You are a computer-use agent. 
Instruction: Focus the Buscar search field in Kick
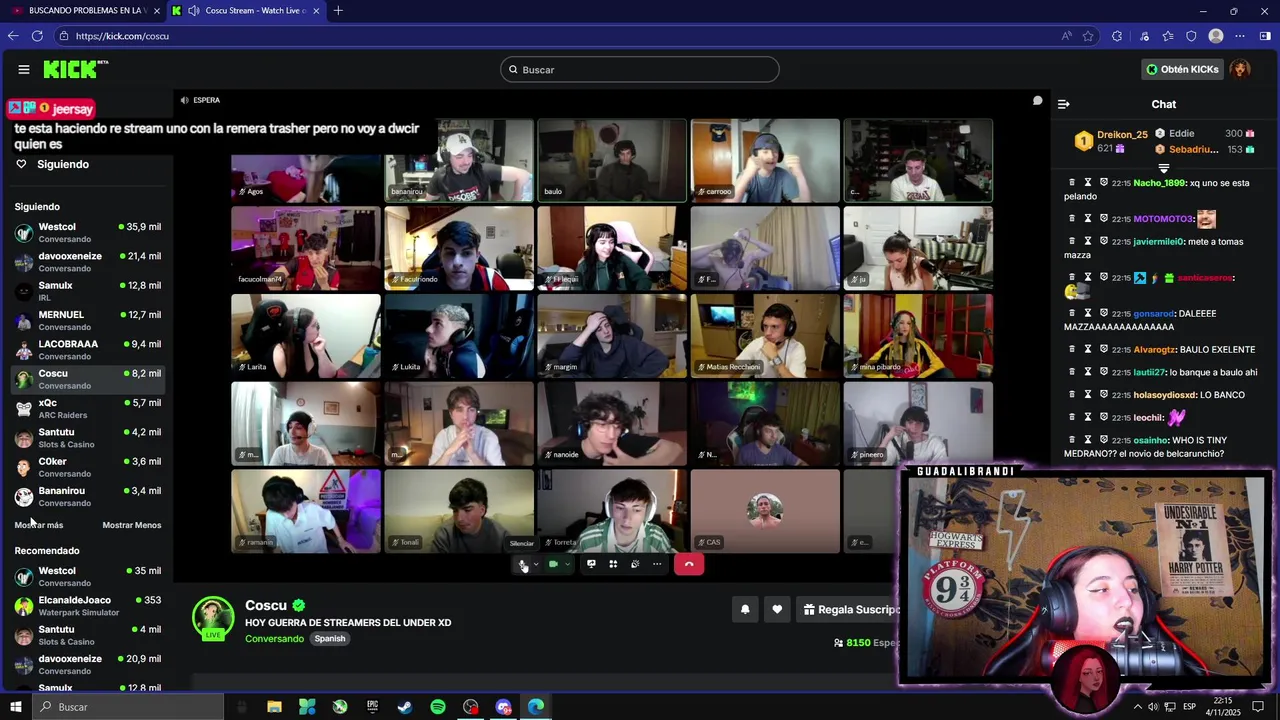pos(640,69)
